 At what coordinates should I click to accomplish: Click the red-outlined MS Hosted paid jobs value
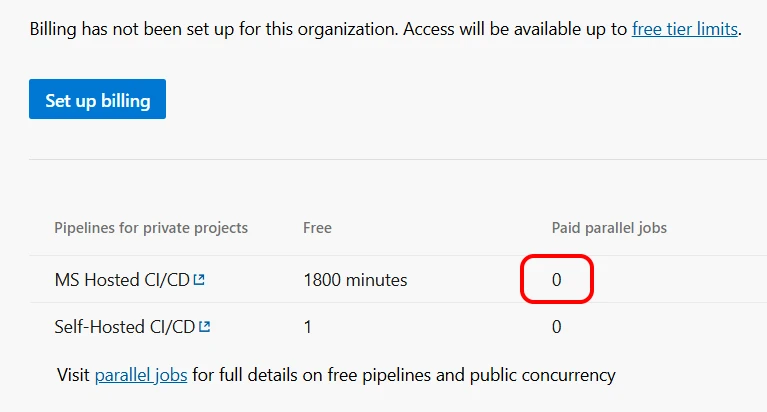click(557, 280)
